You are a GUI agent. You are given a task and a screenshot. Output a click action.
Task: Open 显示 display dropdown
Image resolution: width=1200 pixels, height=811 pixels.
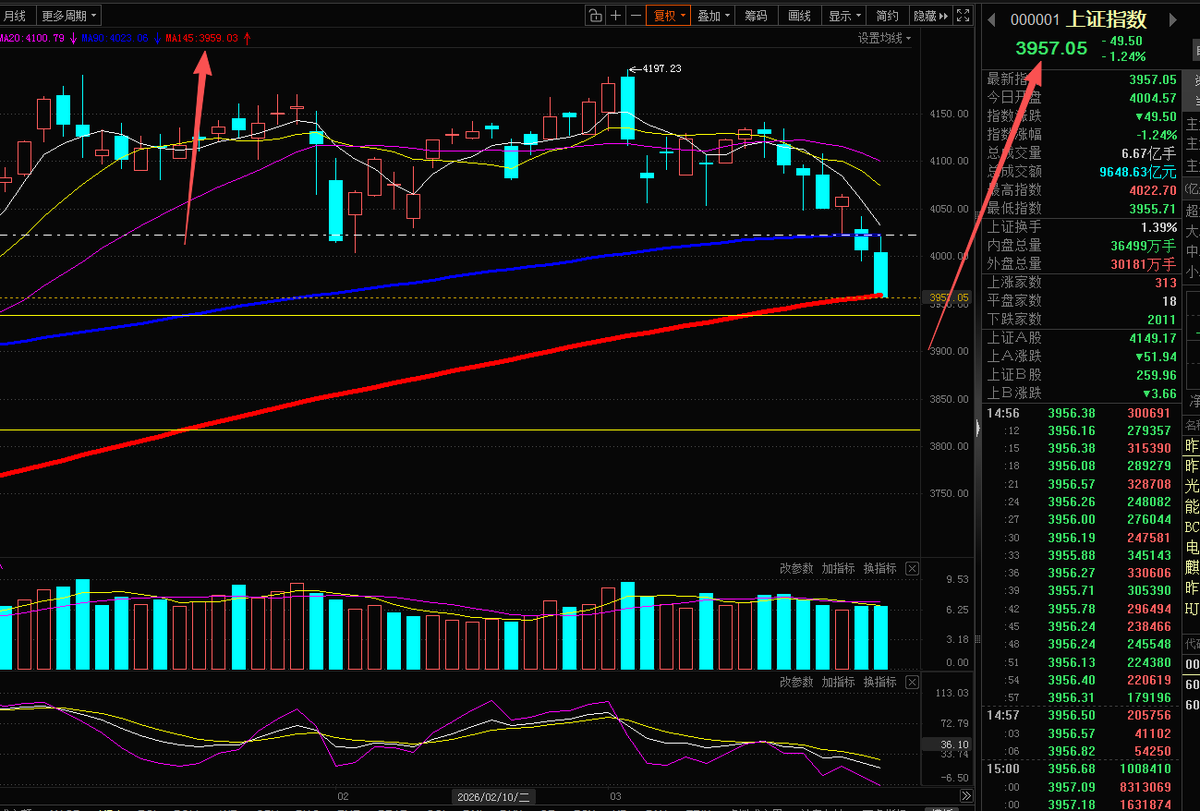pyautogui.click(x=845, y=15)
